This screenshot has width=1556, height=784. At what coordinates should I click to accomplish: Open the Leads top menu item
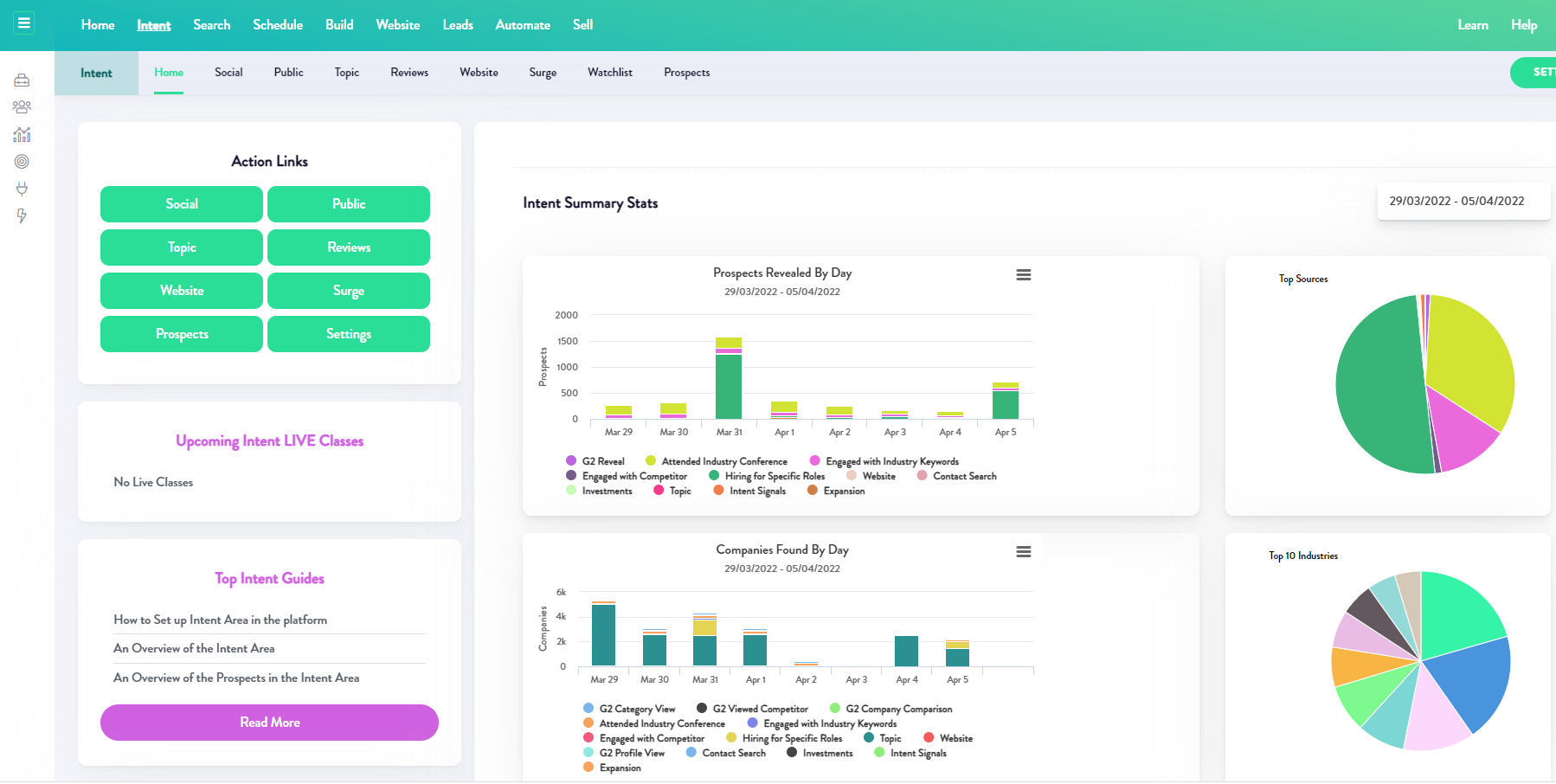point(457,25)
